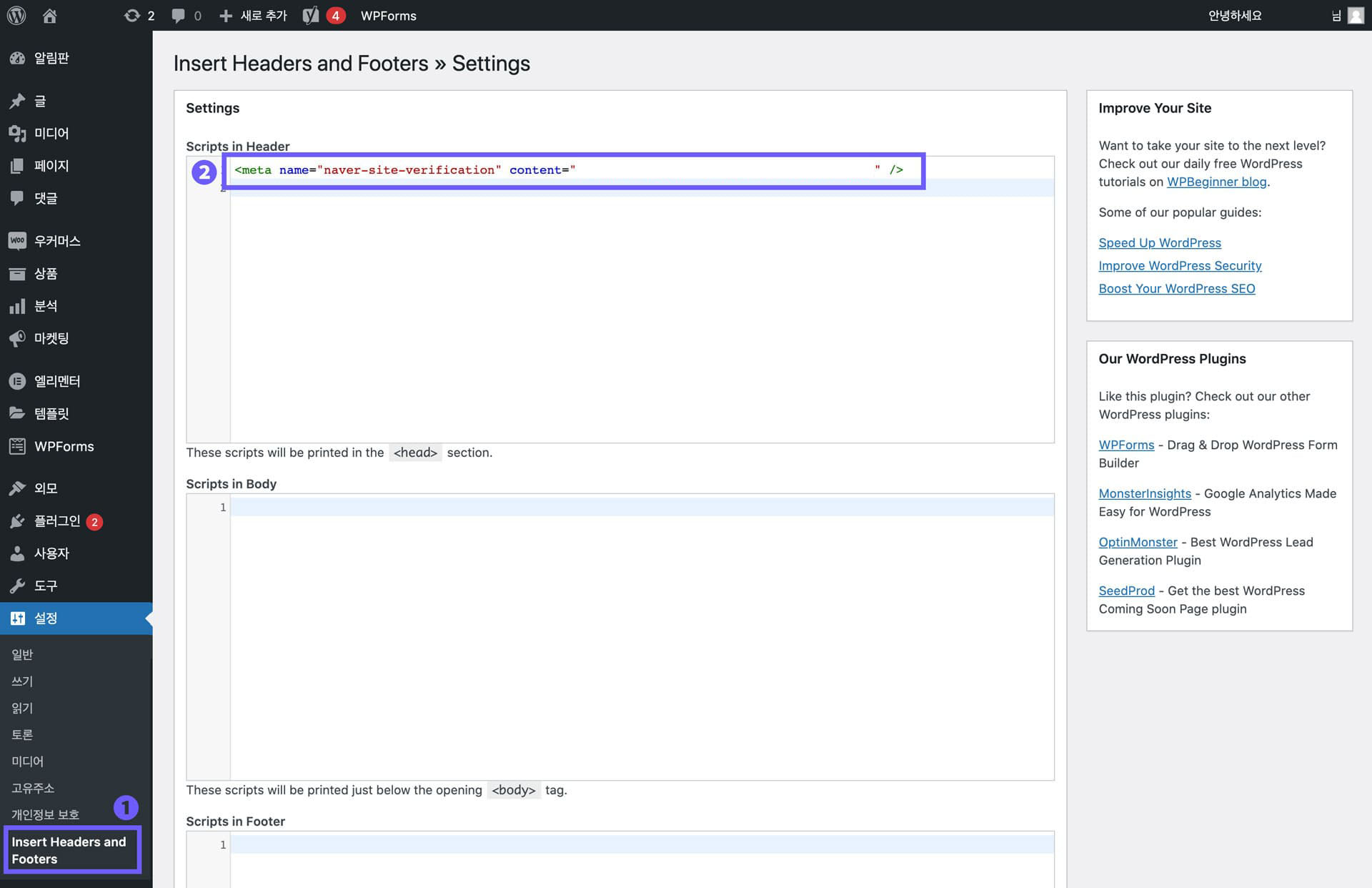Viewport: 1372px width, 888px height.
Task: Open the site home icon
Action: (49, 15)
